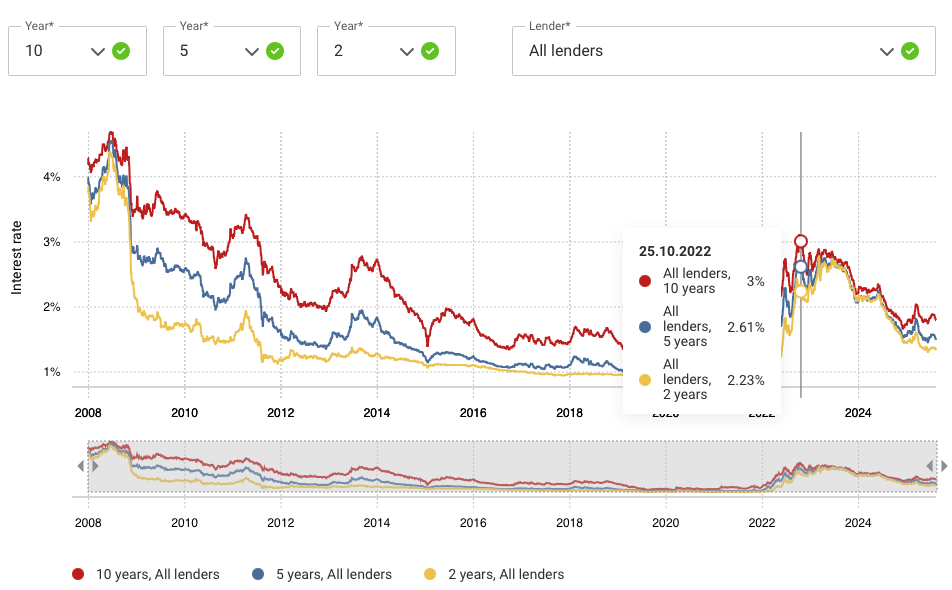This screenshot has width=952, height=590.
Task: Click the blue 5 years marker on chart
Action: (x=800, y=266)
